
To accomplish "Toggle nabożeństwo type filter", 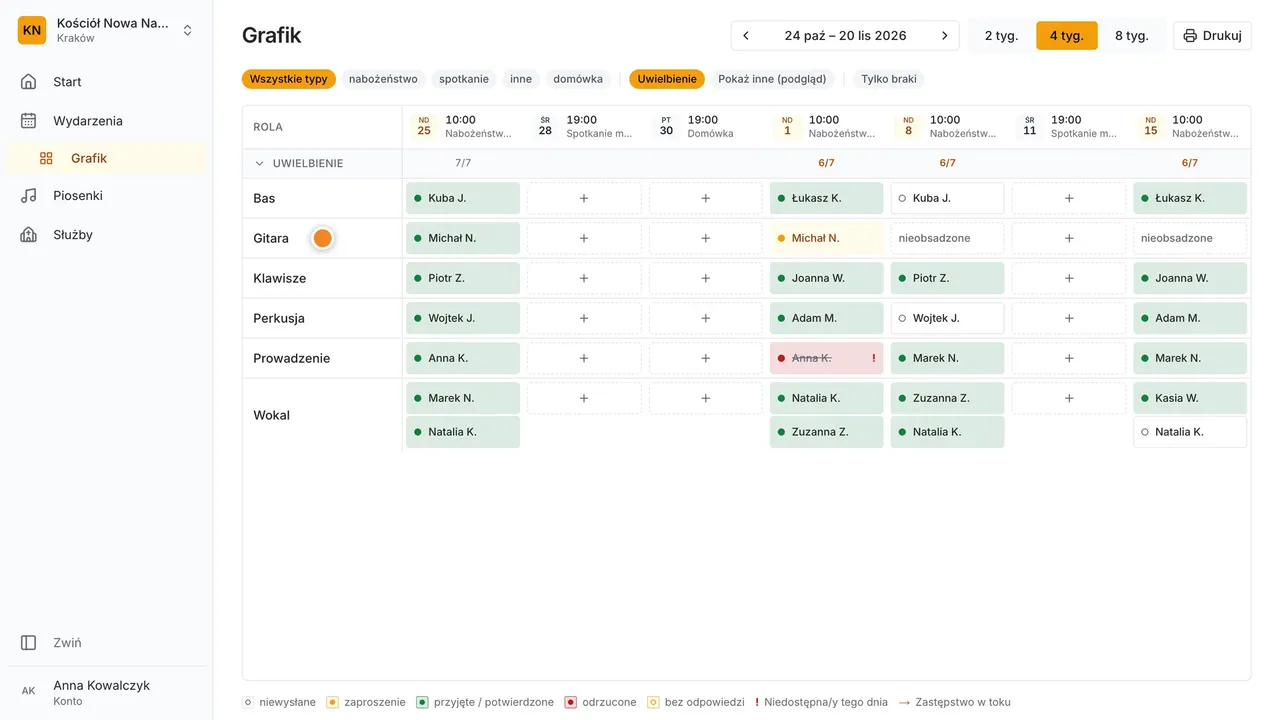I will point(383,79).
